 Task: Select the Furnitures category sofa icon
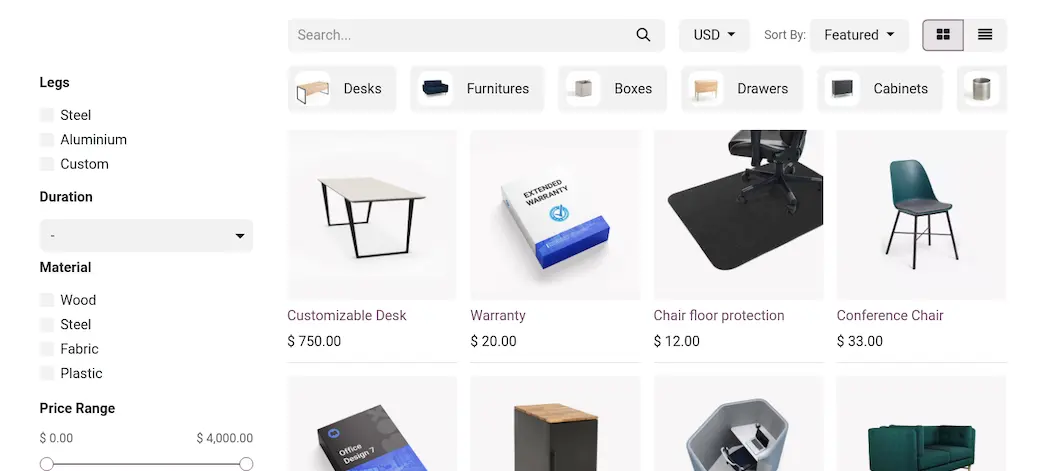[x=436, y=89]
